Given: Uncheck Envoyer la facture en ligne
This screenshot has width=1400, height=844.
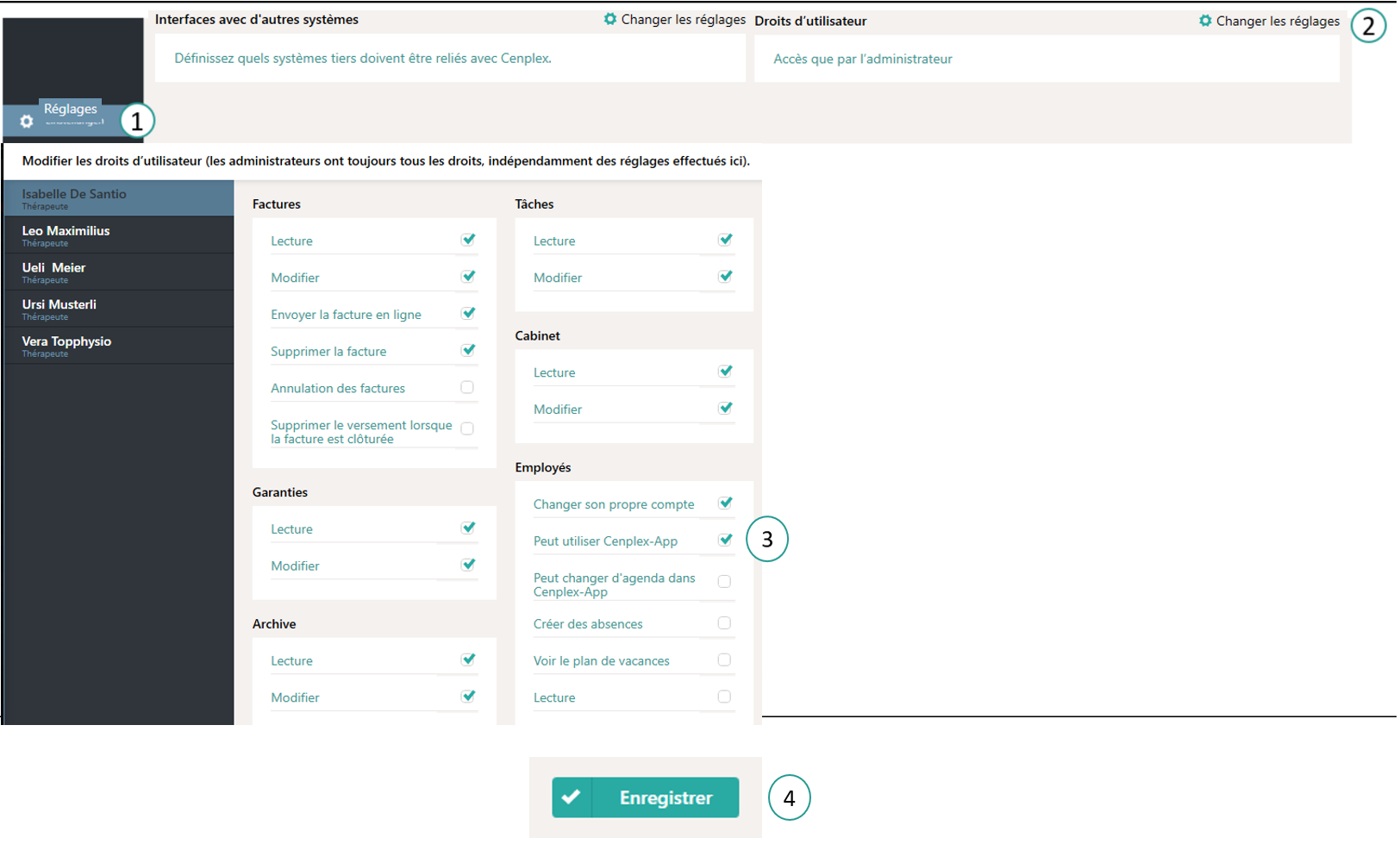Looking at the screenshot, I should click(x=468, y=314).
